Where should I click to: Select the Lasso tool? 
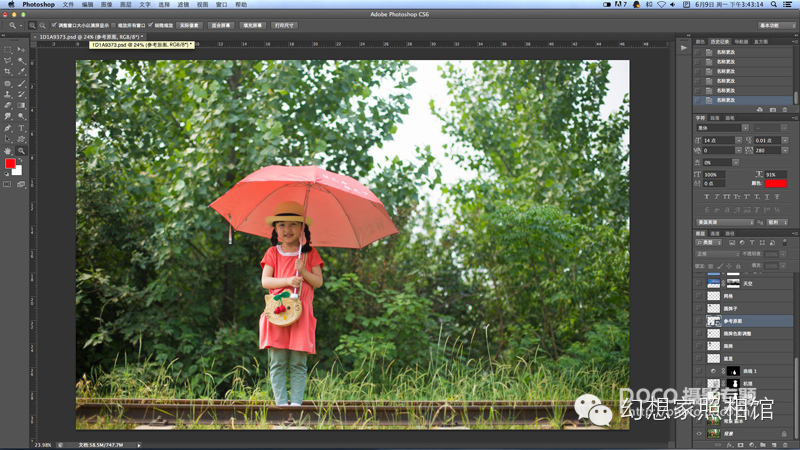(8, 61)
